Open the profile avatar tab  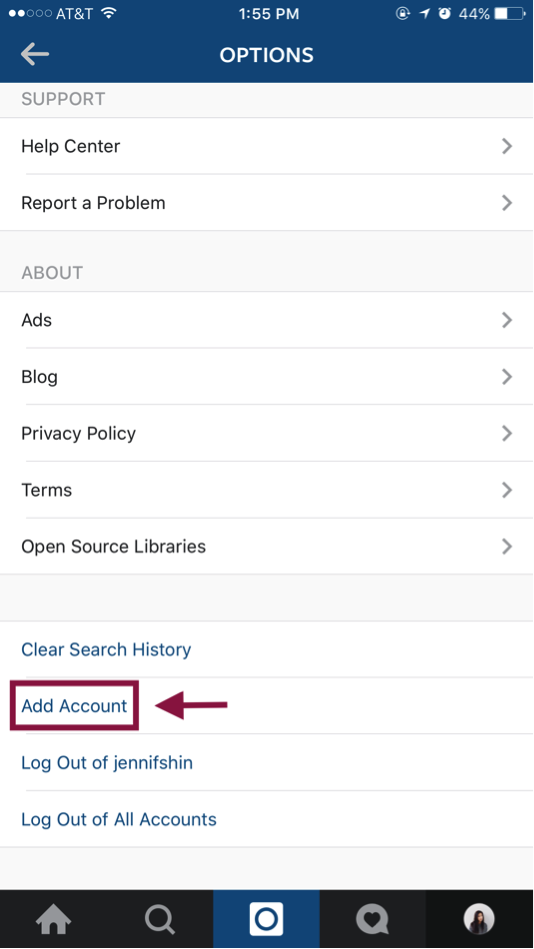[x=480, y=919]
